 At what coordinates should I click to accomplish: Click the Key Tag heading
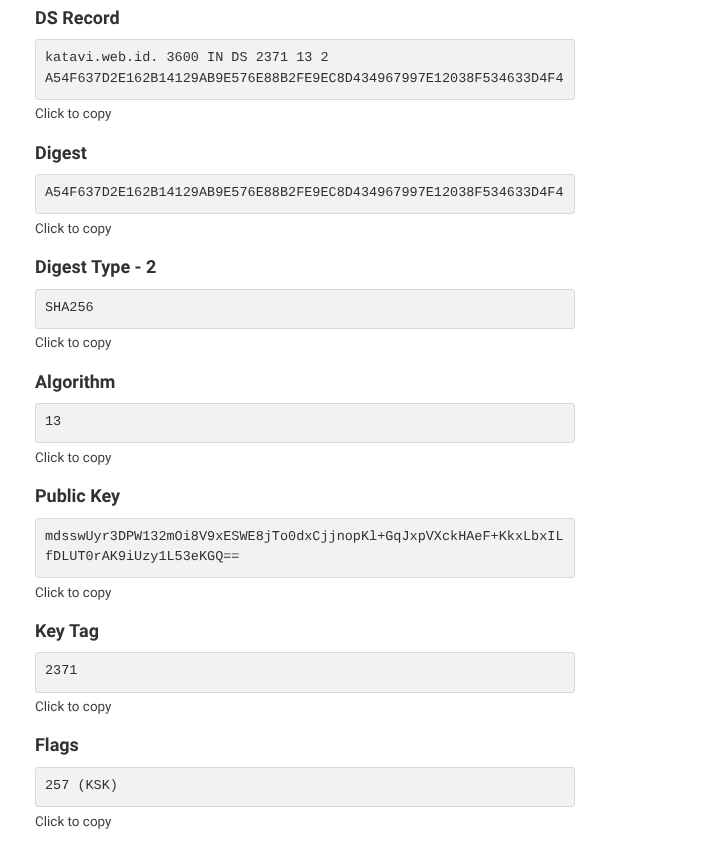66,631
